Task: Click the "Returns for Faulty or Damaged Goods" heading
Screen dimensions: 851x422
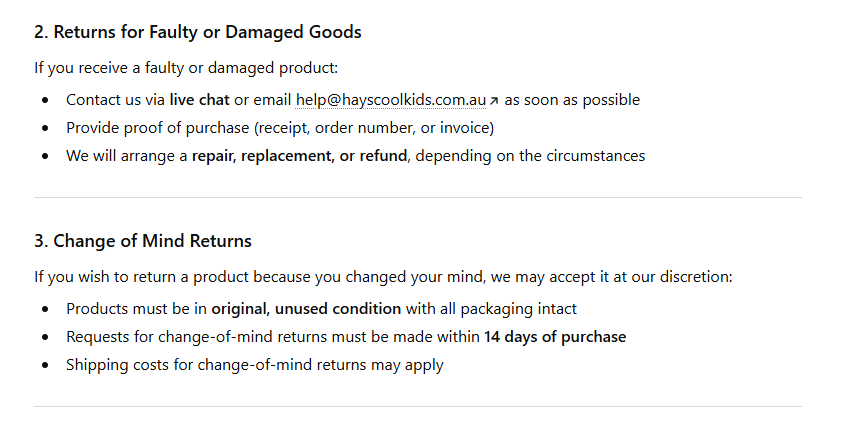Action: click(197, 32)
